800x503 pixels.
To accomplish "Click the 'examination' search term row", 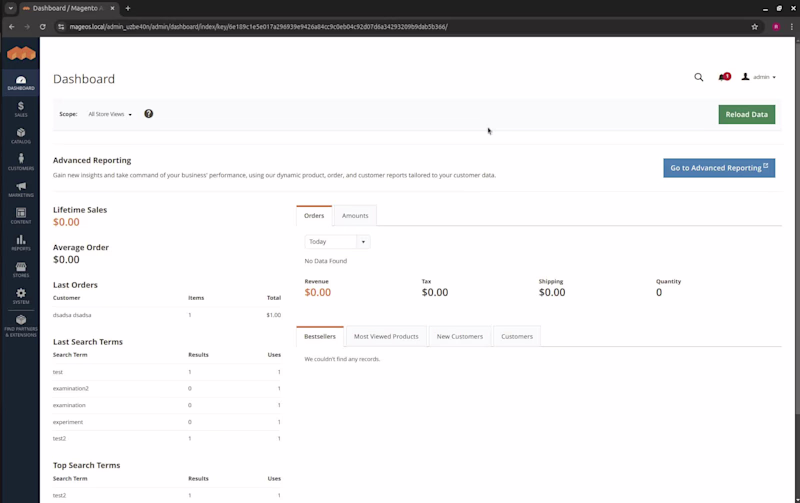I will [x=167, y=406].
